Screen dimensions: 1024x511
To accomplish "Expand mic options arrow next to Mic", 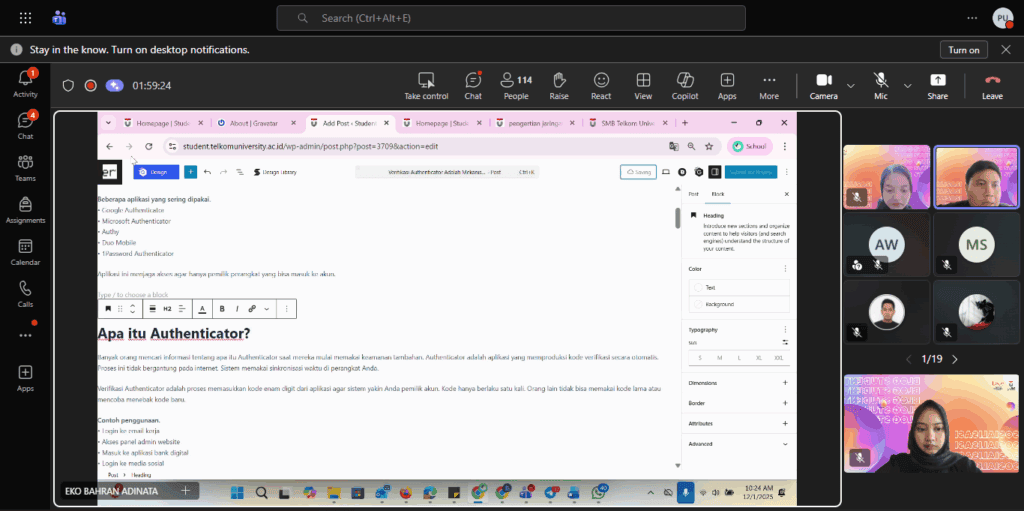I will point(907,86).
